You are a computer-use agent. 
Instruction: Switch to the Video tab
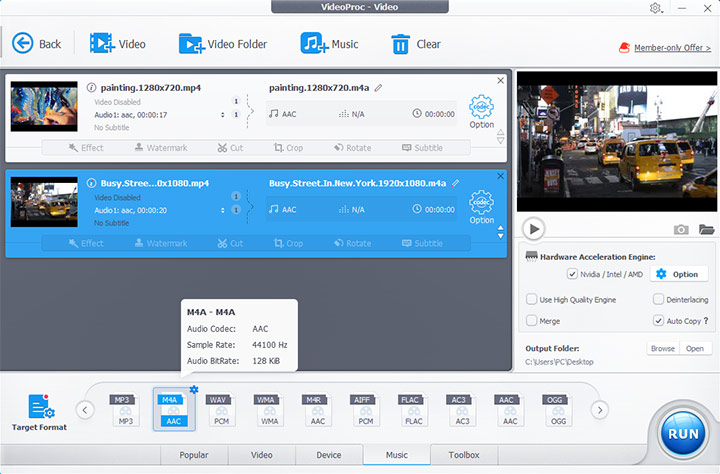(262, 455)
